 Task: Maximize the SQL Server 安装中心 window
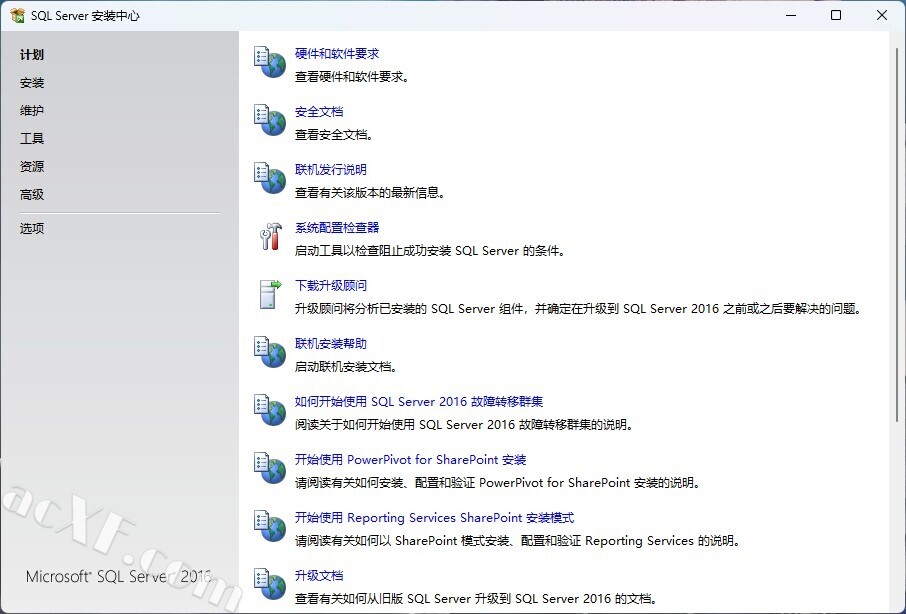[836, 16]
